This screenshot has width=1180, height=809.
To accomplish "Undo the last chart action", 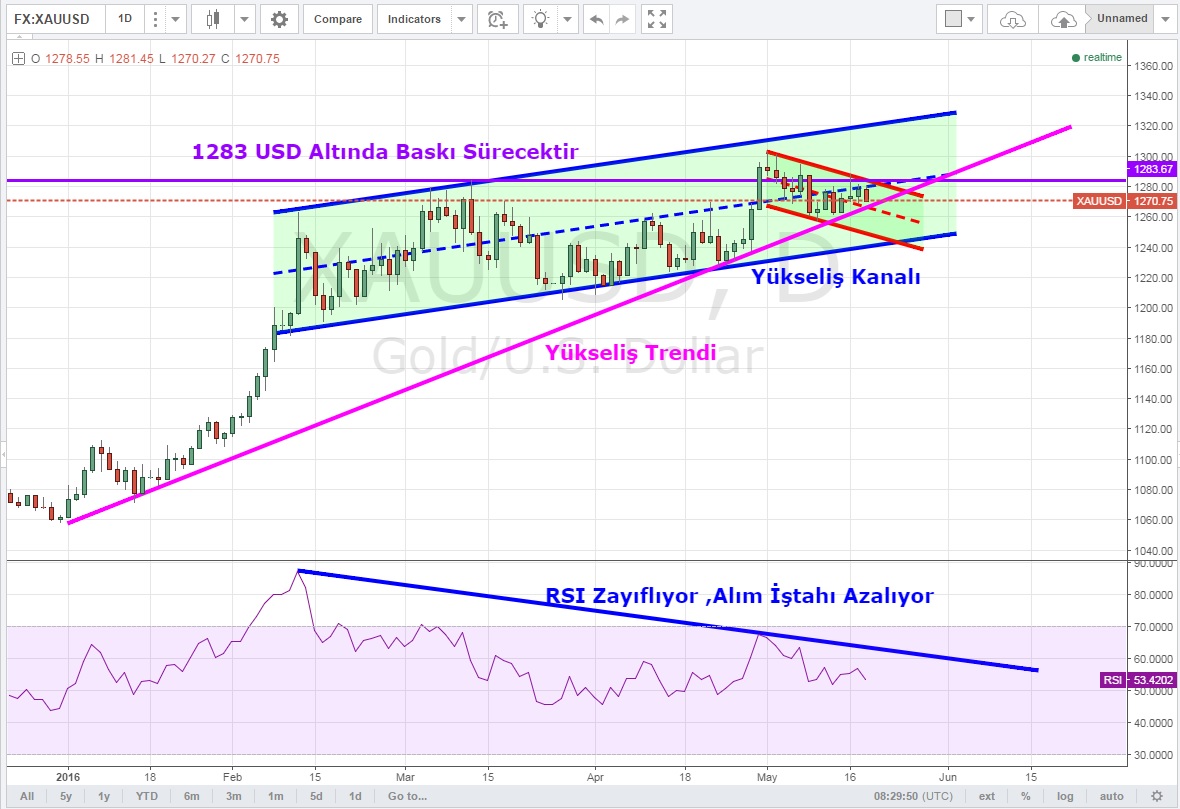I will click(x=597, y=19).
